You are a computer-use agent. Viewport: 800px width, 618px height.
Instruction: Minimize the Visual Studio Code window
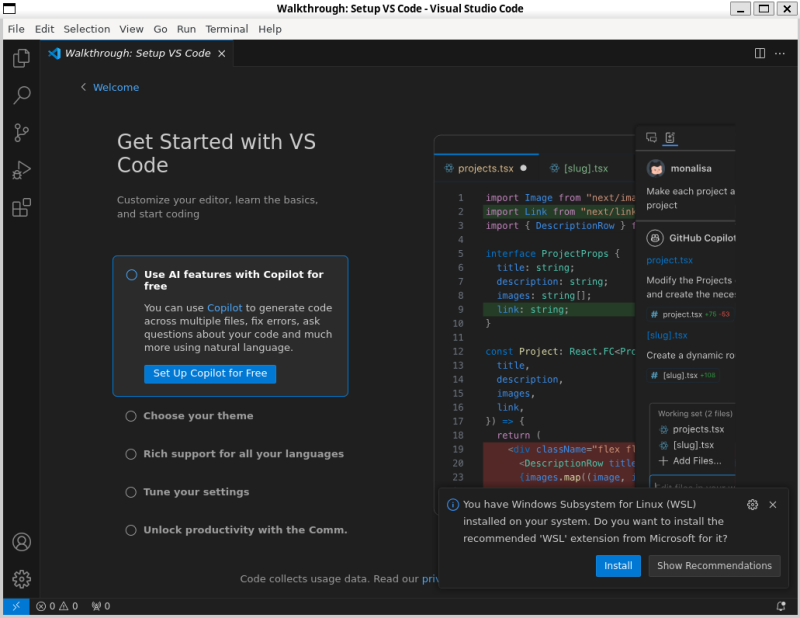(x=740, y=8)
